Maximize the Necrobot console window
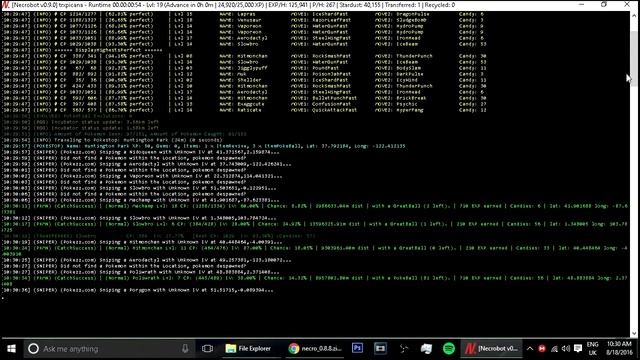The image size is (640, 360). (604, 4)
